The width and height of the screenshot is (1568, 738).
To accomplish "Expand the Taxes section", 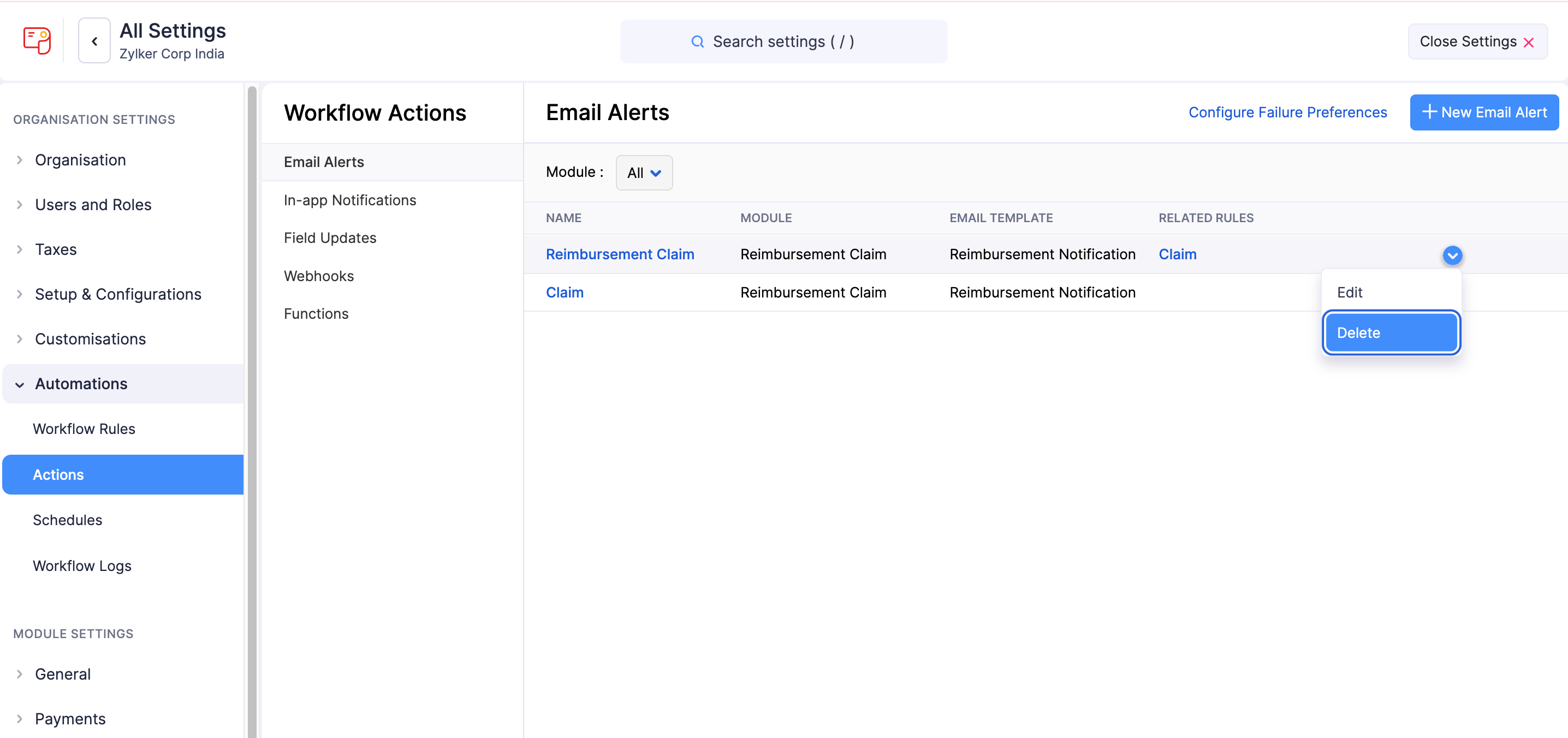I will (x=20, y=249).
